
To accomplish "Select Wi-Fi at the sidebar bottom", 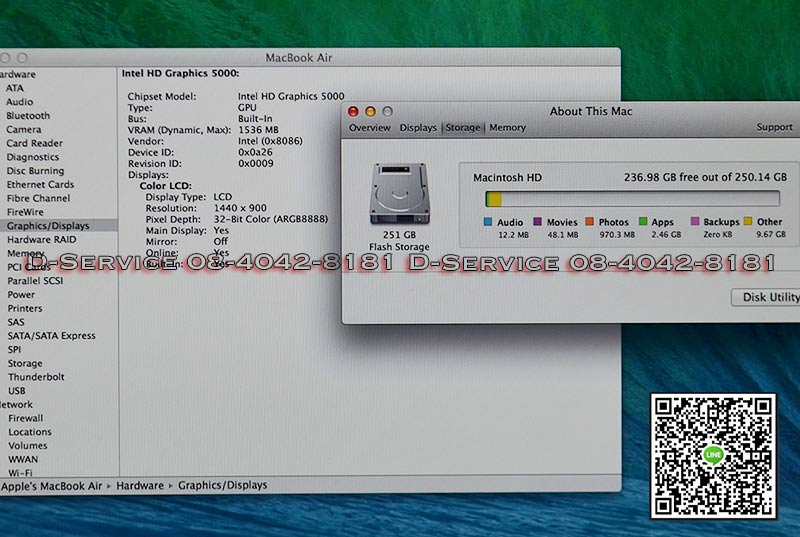I will click(x=20, y=473).
